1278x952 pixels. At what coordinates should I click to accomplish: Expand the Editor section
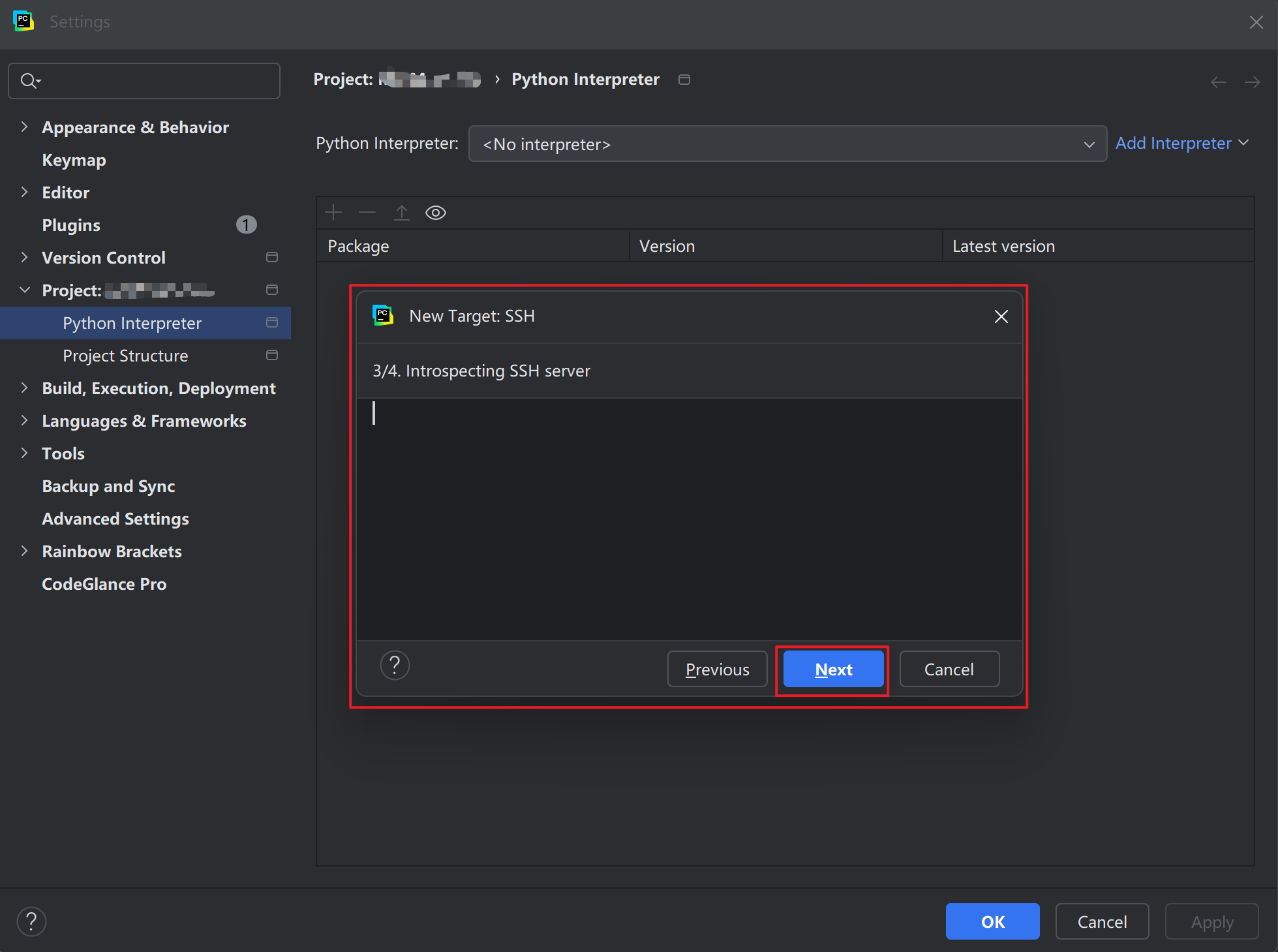pos(24,192)
